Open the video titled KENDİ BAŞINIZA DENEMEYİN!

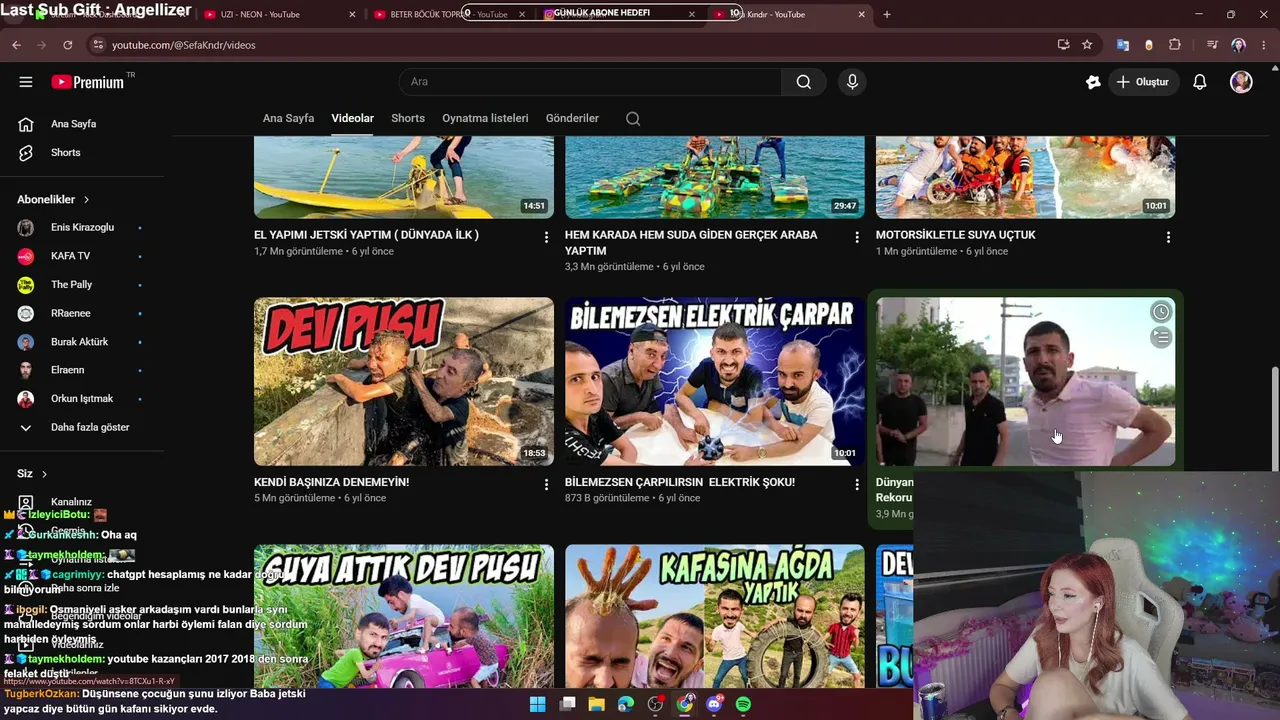click(331, 482)
